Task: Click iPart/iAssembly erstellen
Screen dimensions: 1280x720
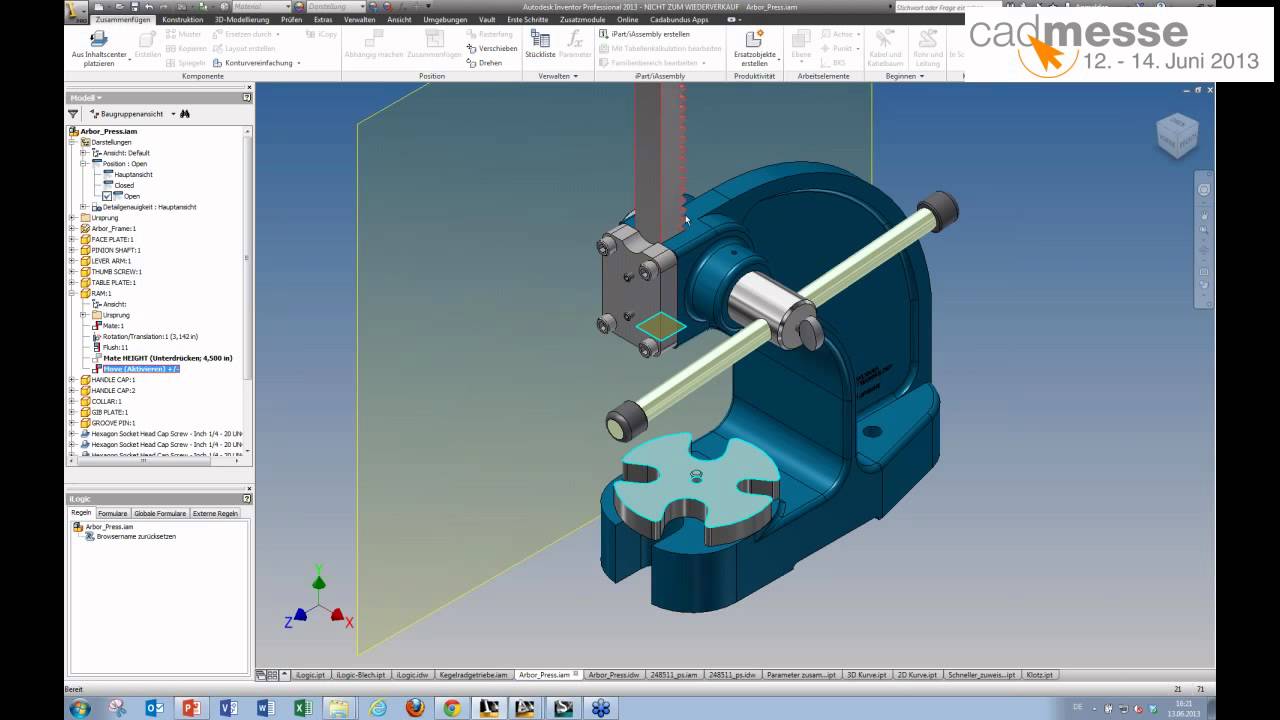Action: pyautogui.click(x=643, y=34)
